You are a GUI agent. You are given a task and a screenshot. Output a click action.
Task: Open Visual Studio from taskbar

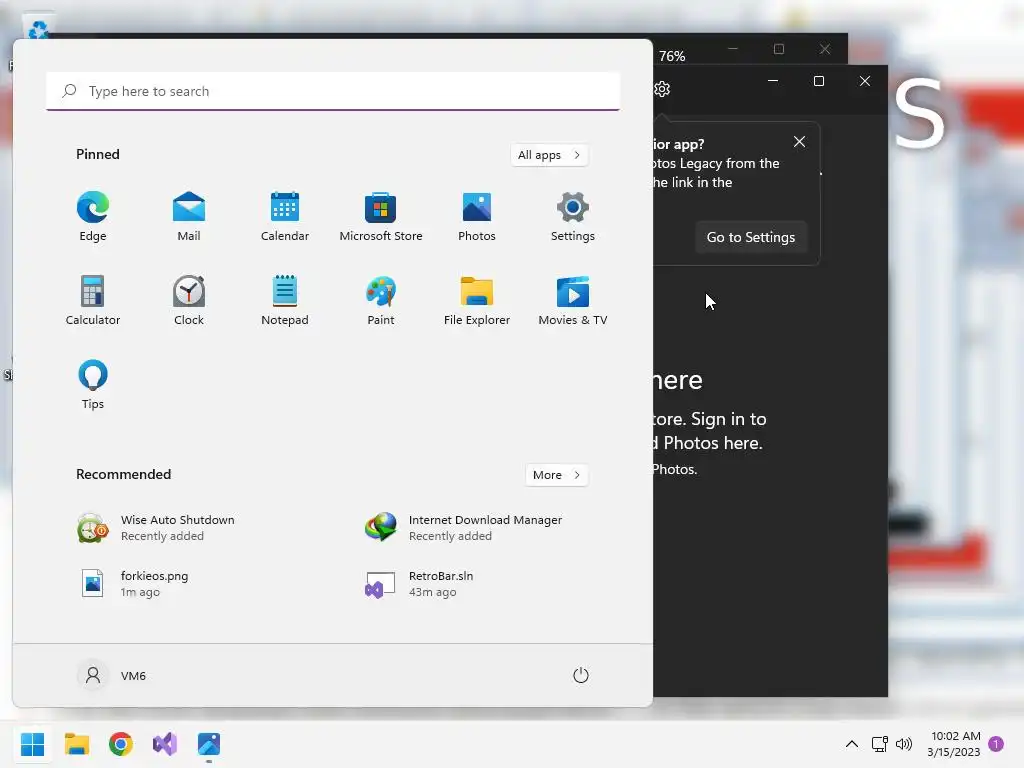[165, 744]
